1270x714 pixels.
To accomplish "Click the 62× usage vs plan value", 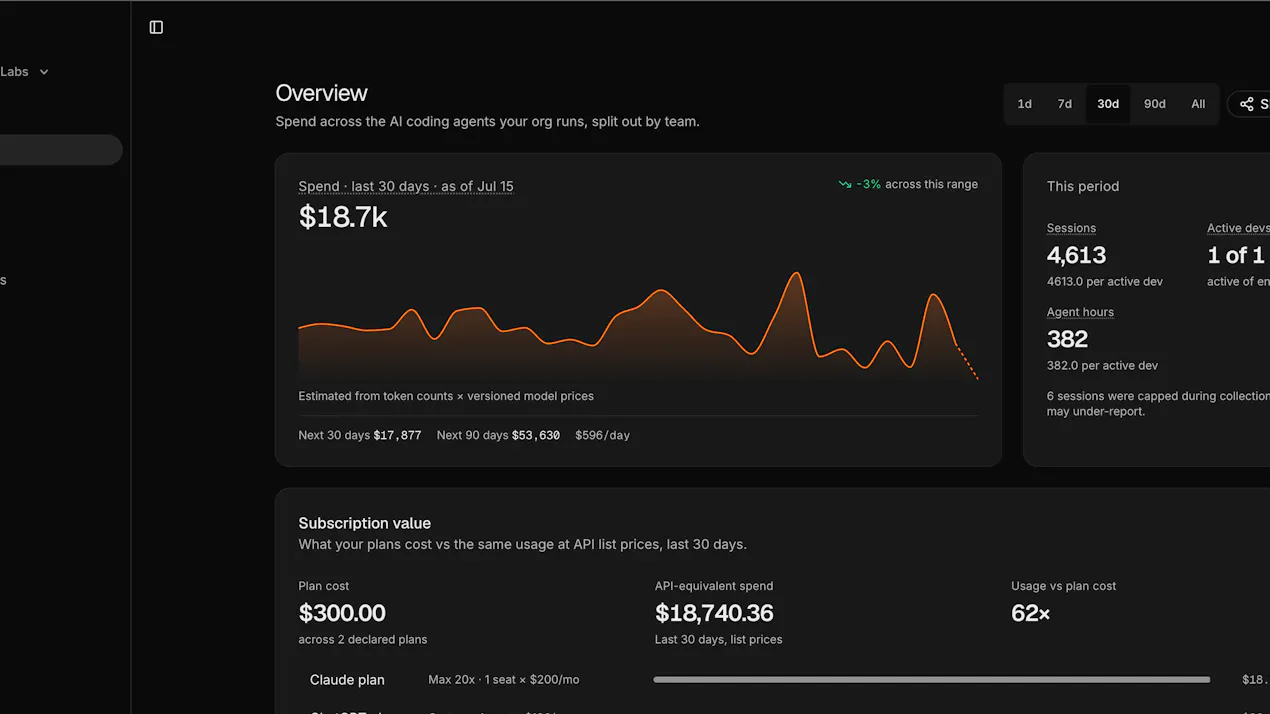I will pos(1031,613).
